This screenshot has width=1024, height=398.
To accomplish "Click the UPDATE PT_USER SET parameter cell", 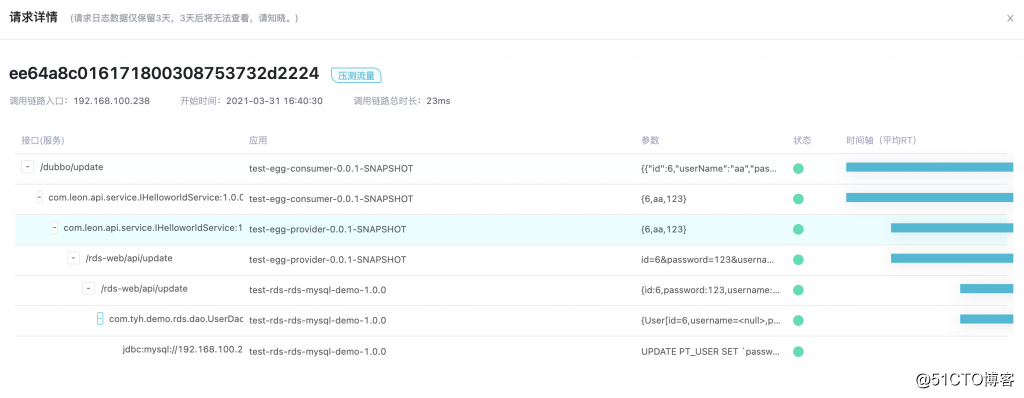I will tap(711, 352).
